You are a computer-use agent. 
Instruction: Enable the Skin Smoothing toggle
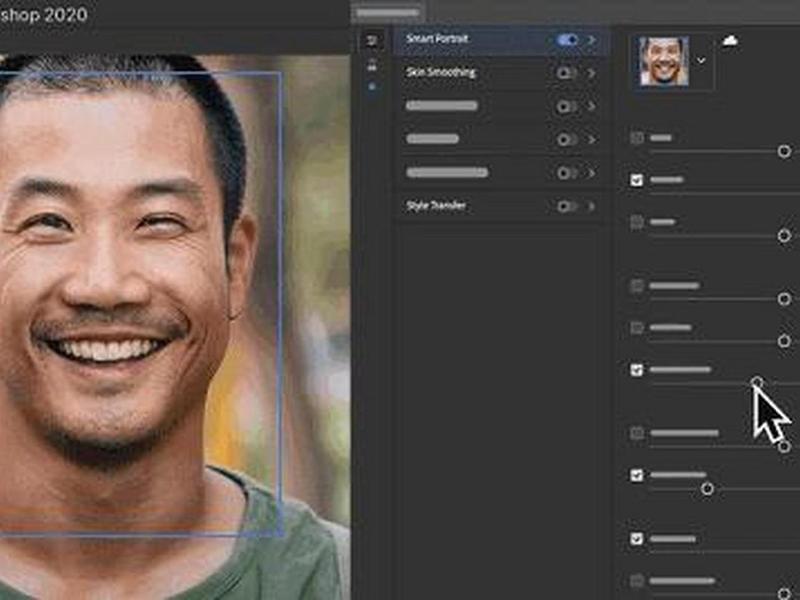coord(566,73)
